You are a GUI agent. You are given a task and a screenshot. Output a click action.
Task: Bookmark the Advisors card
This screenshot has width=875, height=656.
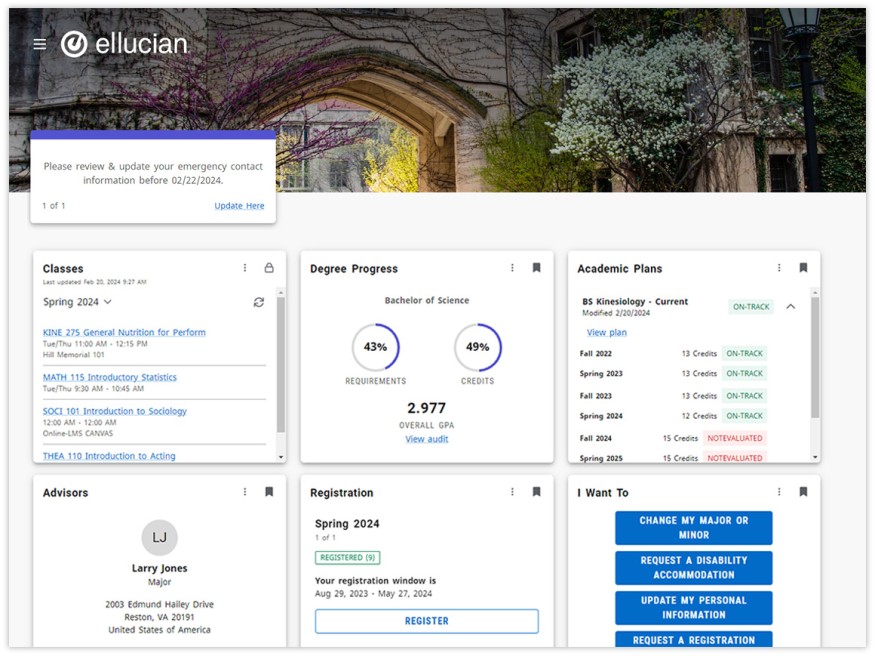pos(269,492)
